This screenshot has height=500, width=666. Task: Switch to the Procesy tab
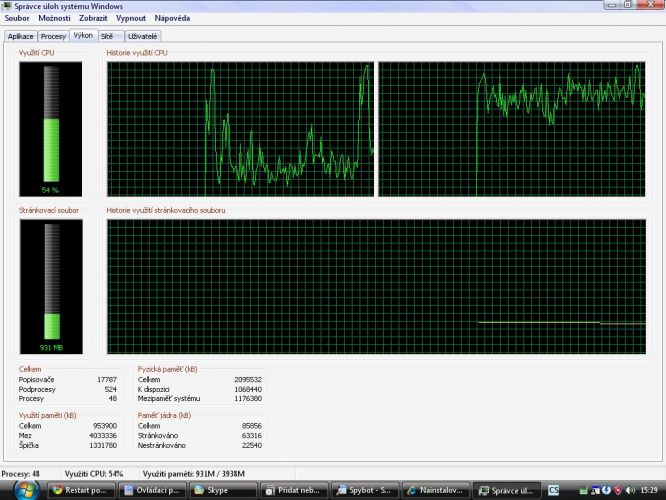(53, 37)
